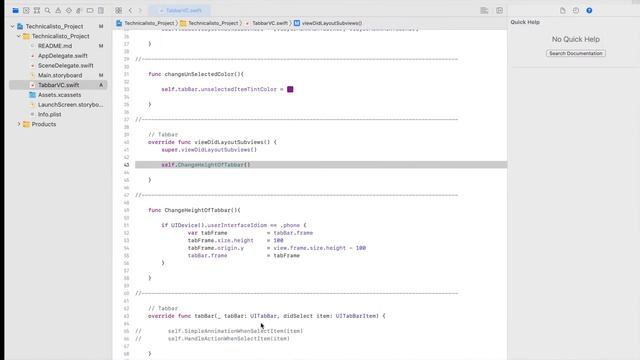The width and height of the screenshot is (640, 360).
Task: Open the Issue navigator warning icon
Action: pos(58,11)
